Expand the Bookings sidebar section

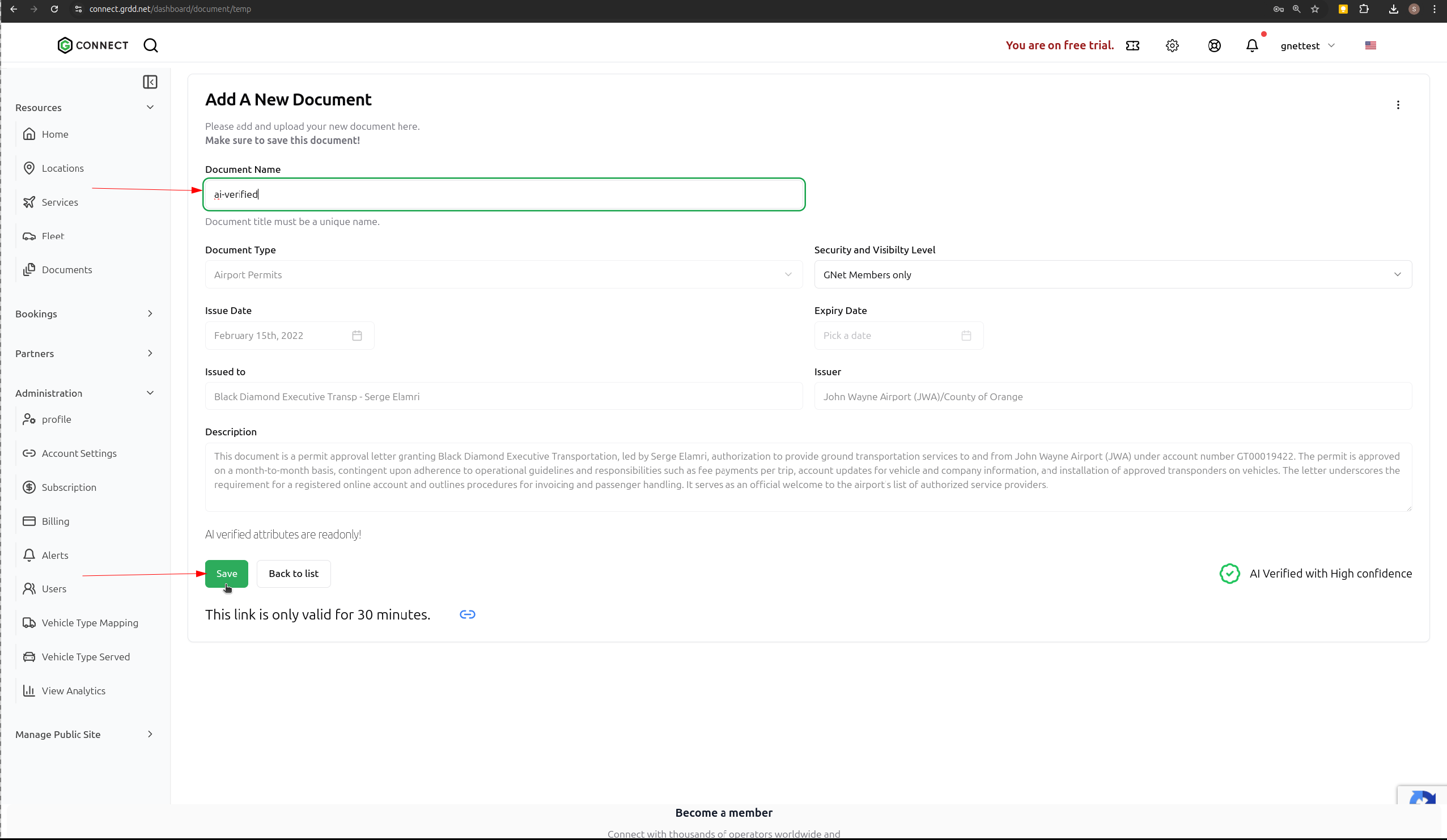pyautogui.click(x=150, y=313)
